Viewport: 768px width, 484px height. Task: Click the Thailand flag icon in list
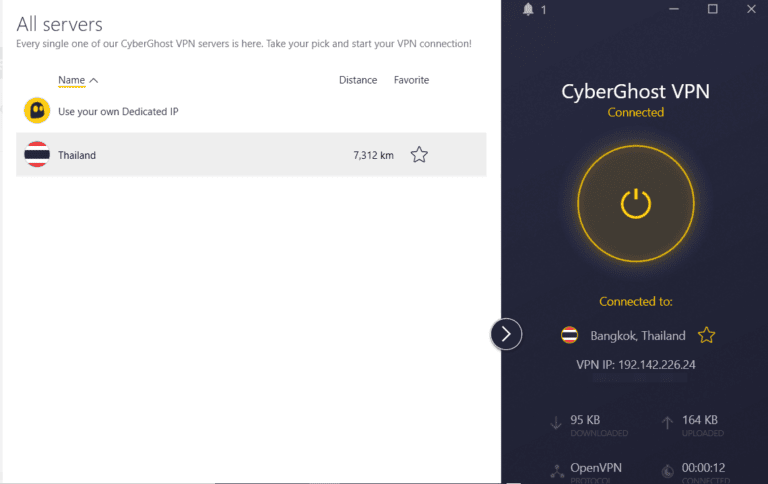point(37,155)
